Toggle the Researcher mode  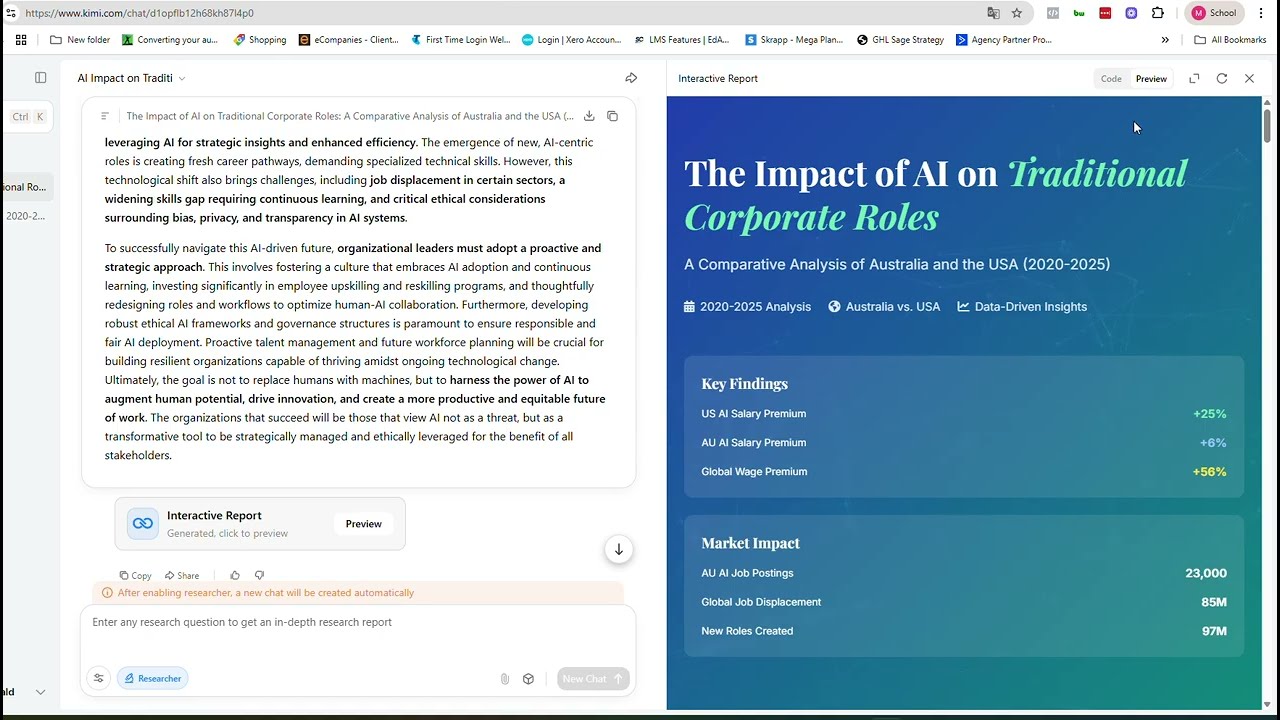pyautogui.click(x=153, y=678)
